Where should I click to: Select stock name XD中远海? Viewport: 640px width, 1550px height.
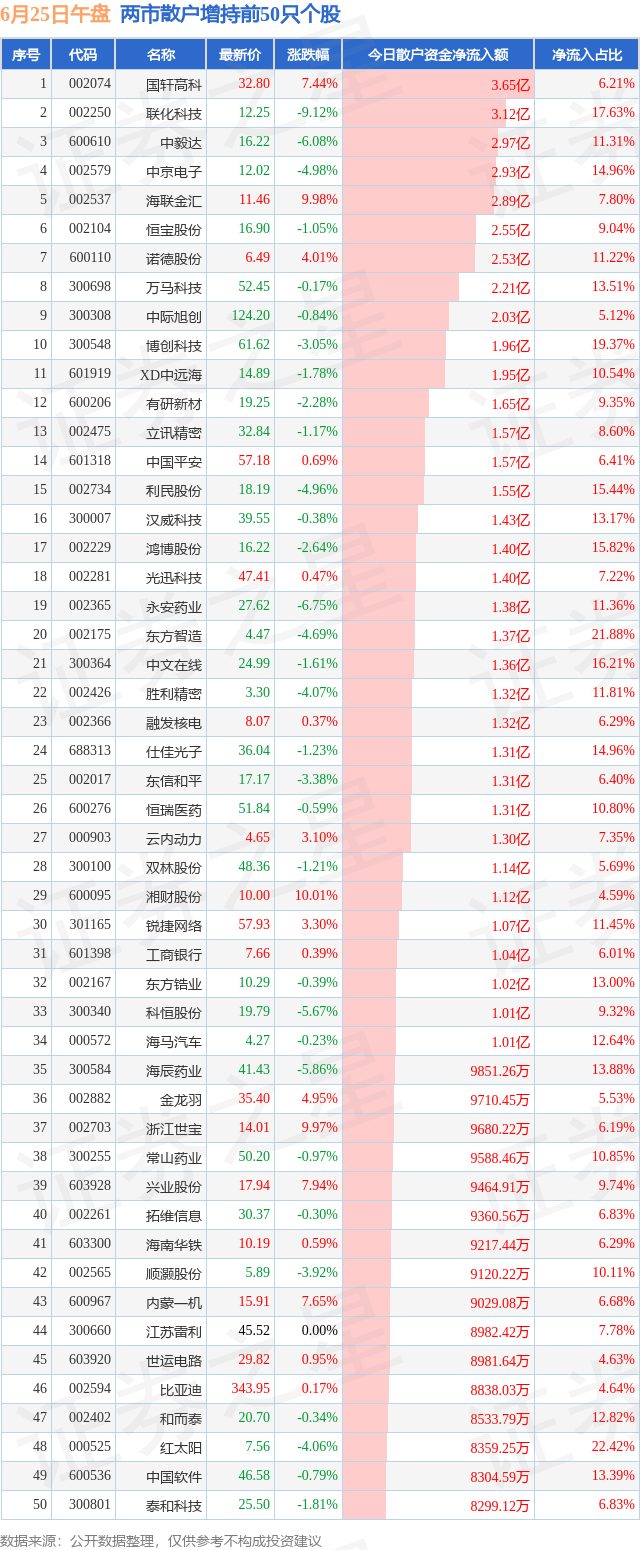point(171,375)
